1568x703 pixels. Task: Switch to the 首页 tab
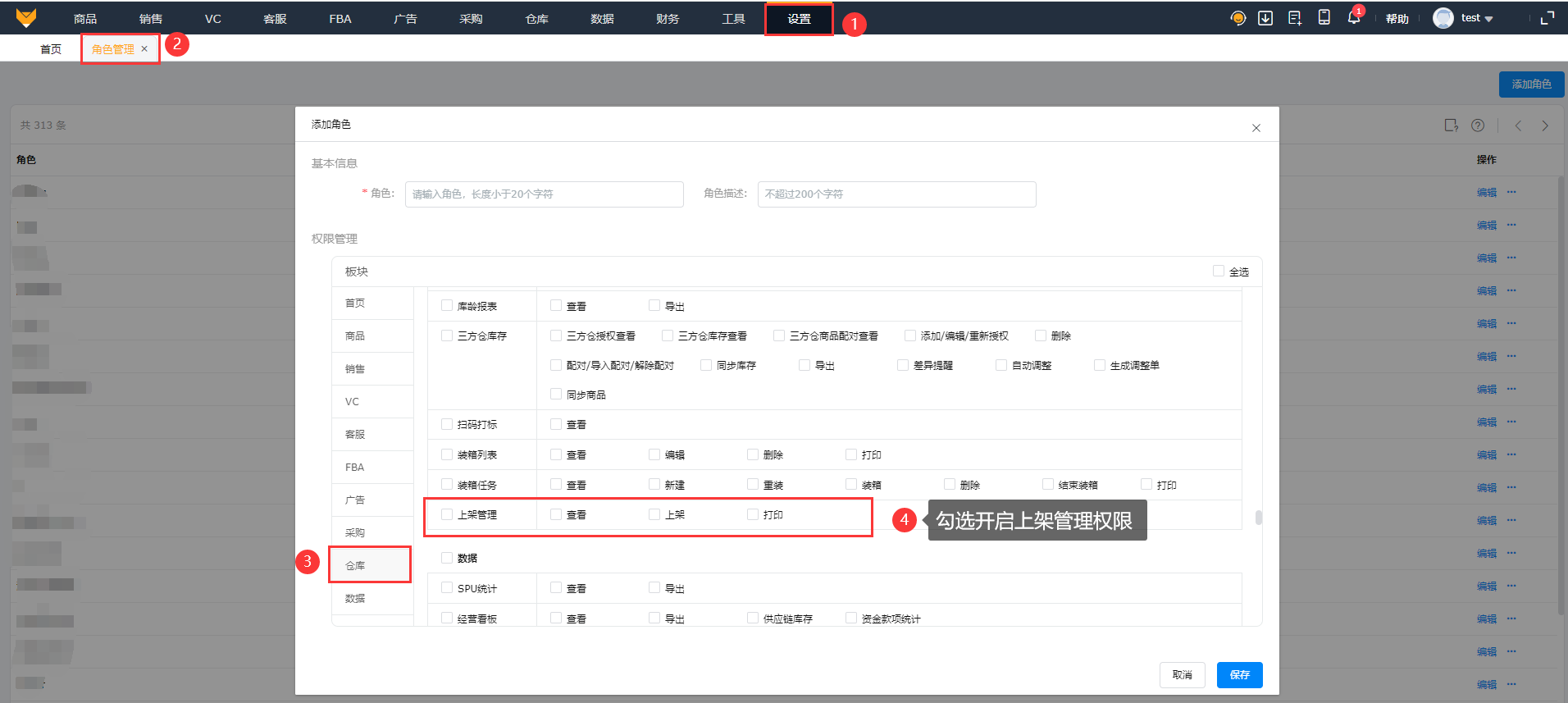tap(51, 49)
